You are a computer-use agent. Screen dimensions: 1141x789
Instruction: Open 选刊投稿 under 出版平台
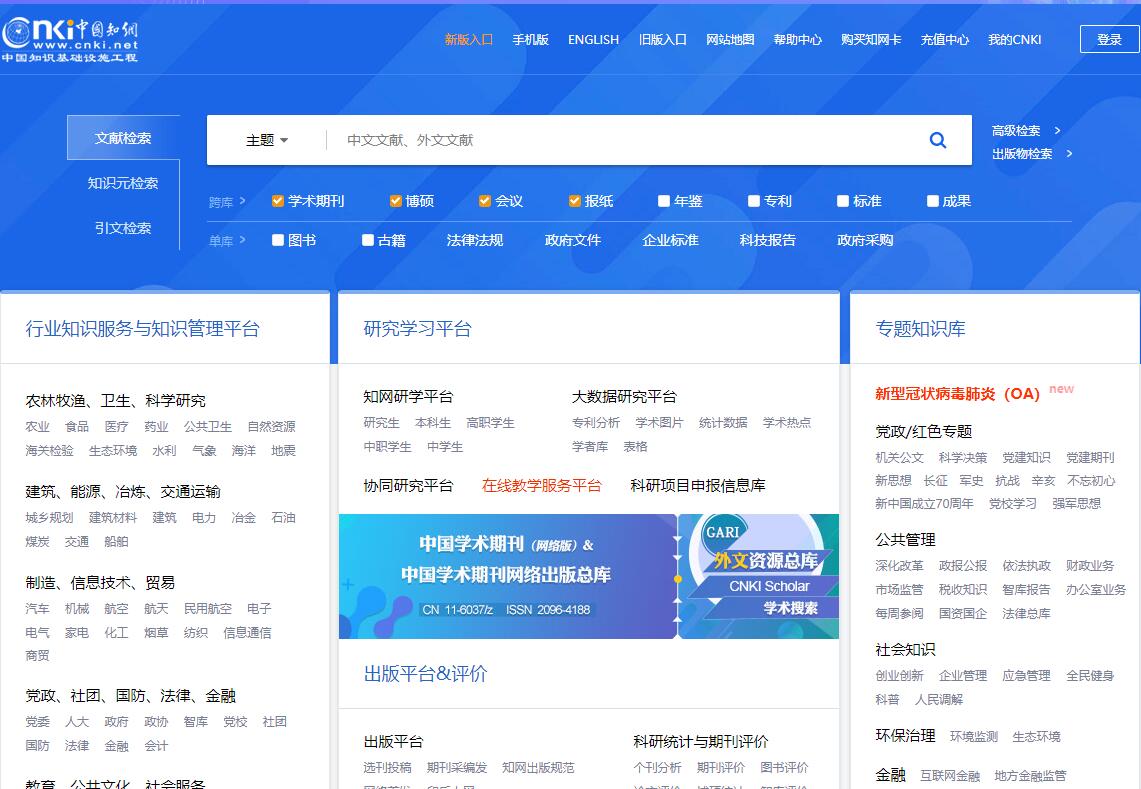387,767
